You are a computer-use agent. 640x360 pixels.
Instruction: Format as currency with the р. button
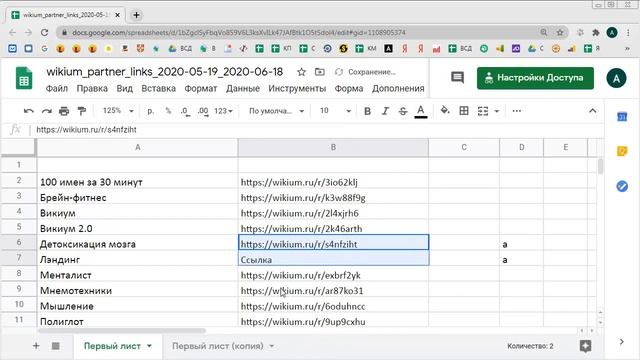(x=151, y=111)
